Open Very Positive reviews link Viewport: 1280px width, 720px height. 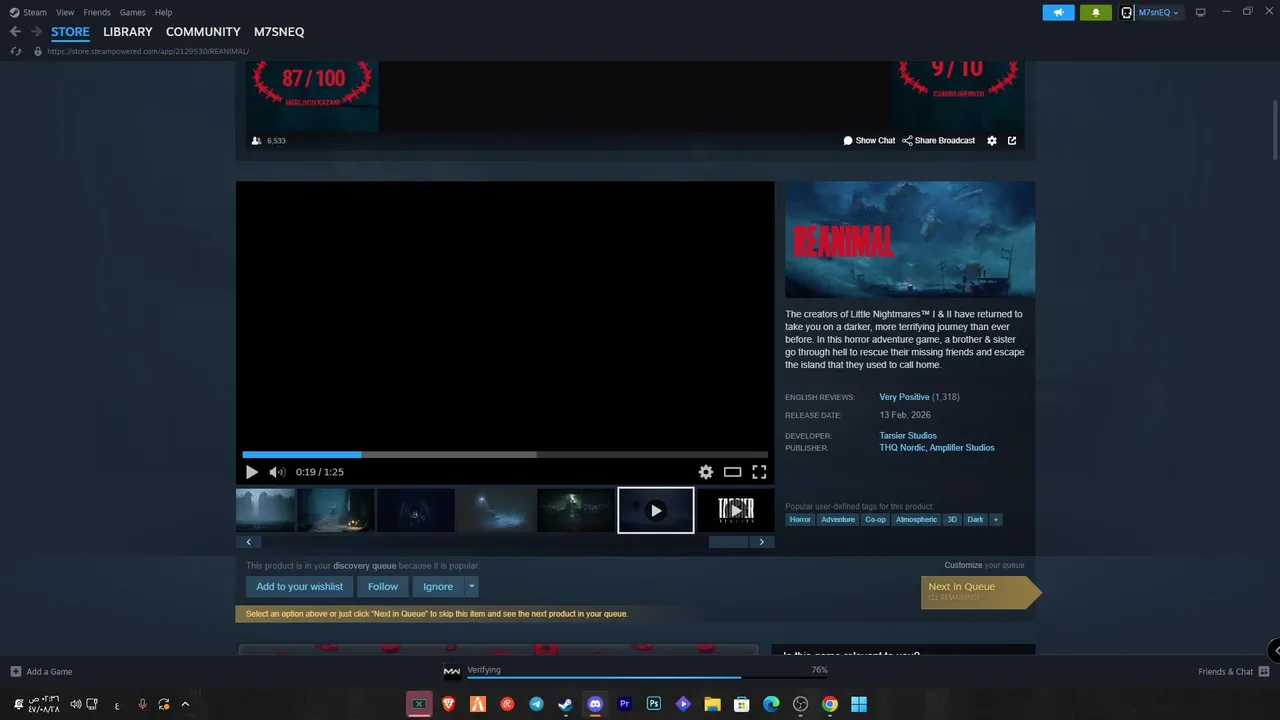pyautogui.click(x=904, y=397)
